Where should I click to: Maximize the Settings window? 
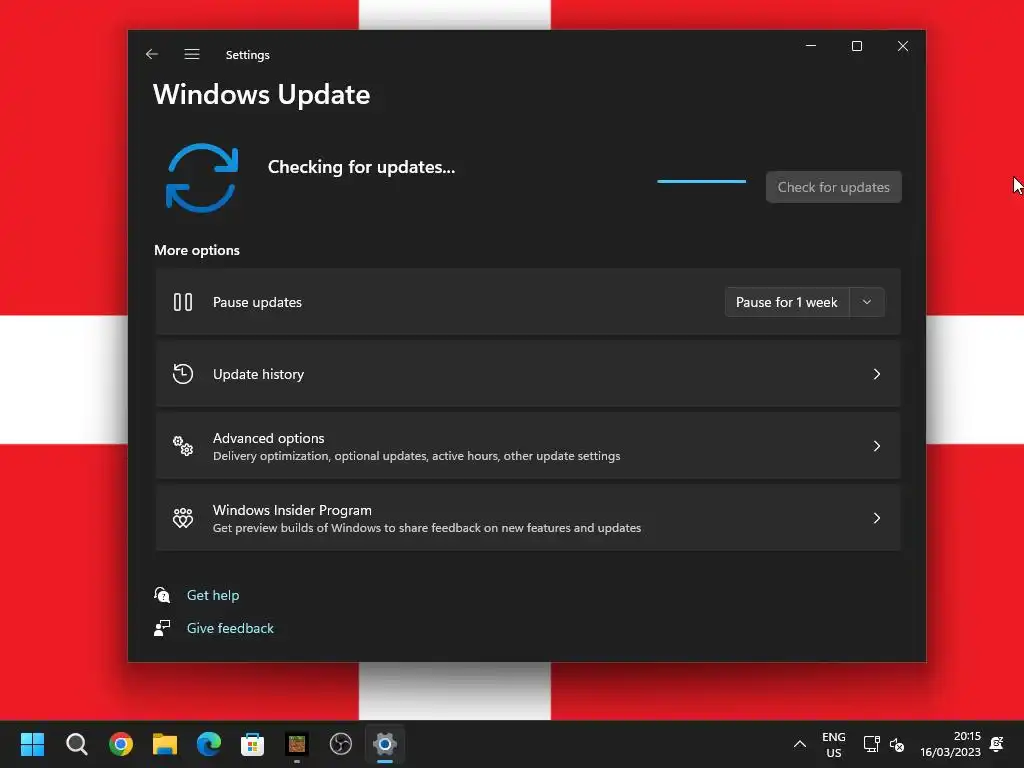pyautogui.click(x=857, y=46)
